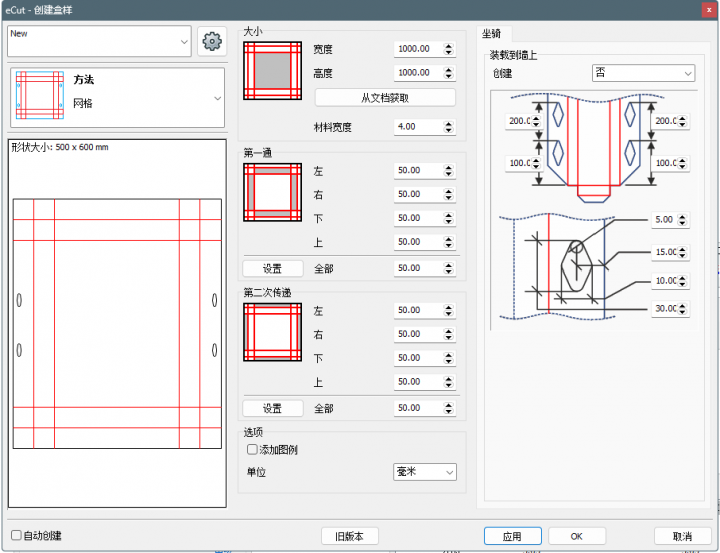Screen dimensions: 720x553
Task: Click the 大小 size preview icon
Action: 271,70
